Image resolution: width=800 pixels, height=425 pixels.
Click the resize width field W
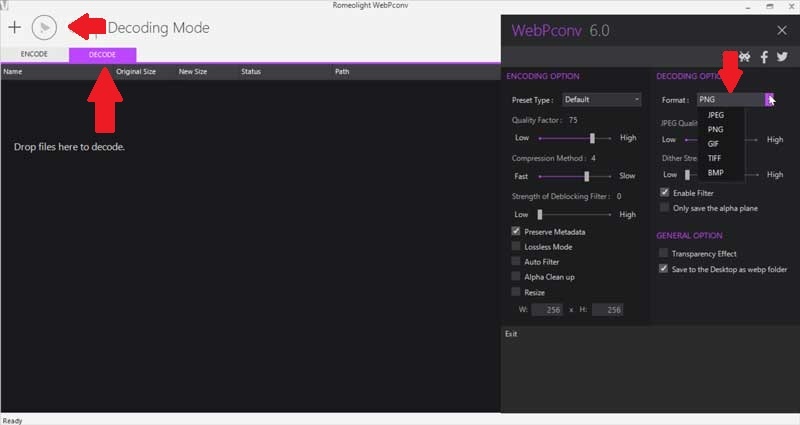pos(547,310)
